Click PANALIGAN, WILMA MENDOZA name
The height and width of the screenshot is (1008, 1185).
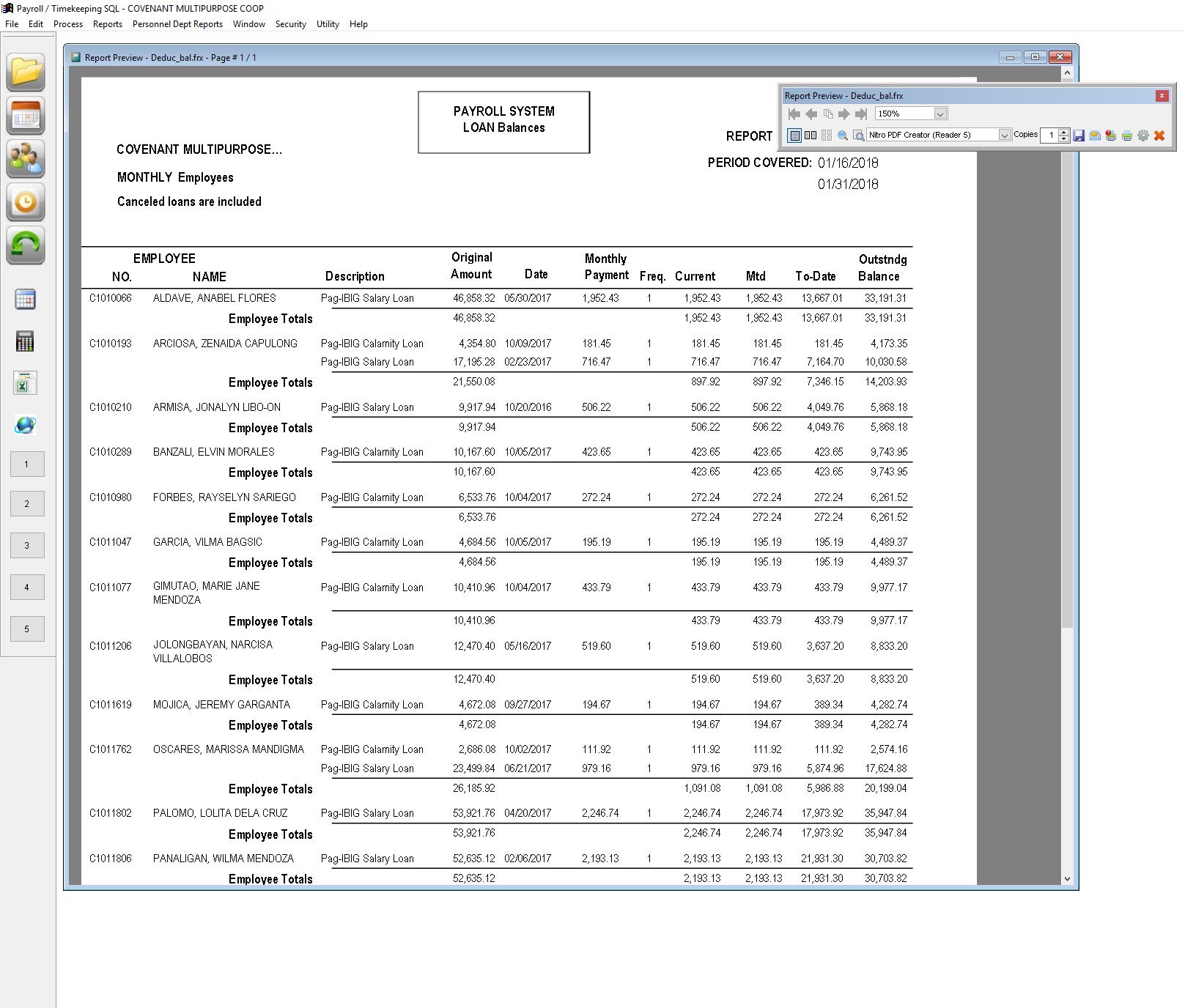224,859
